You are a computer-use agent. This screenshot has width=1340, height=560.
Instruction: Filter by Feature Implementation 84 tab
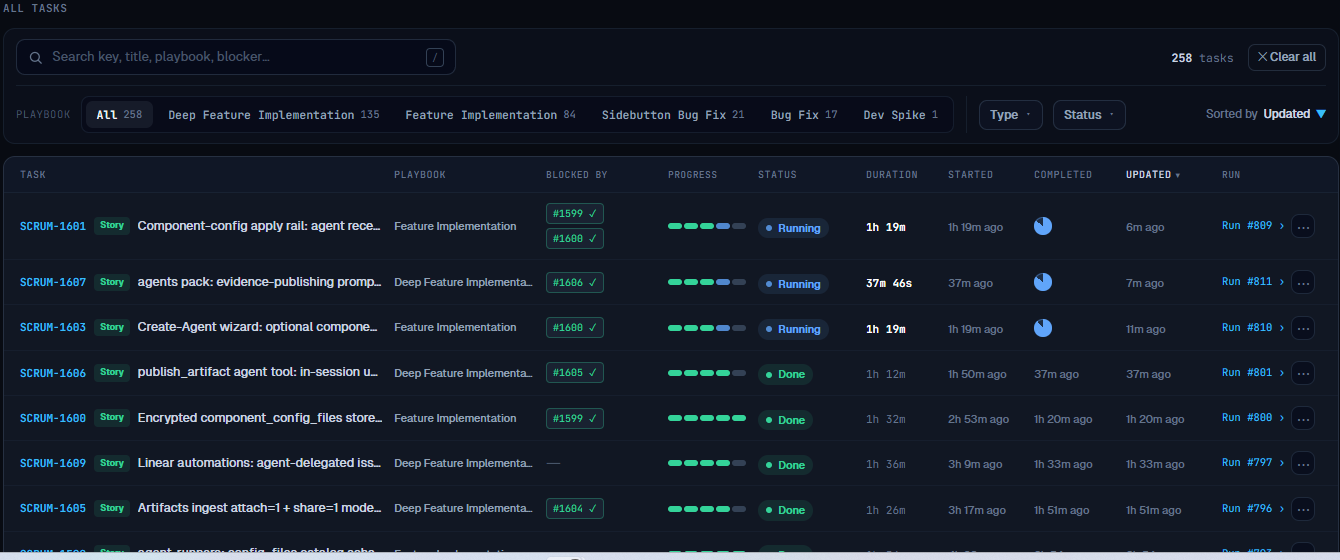[x=490, y=115]
